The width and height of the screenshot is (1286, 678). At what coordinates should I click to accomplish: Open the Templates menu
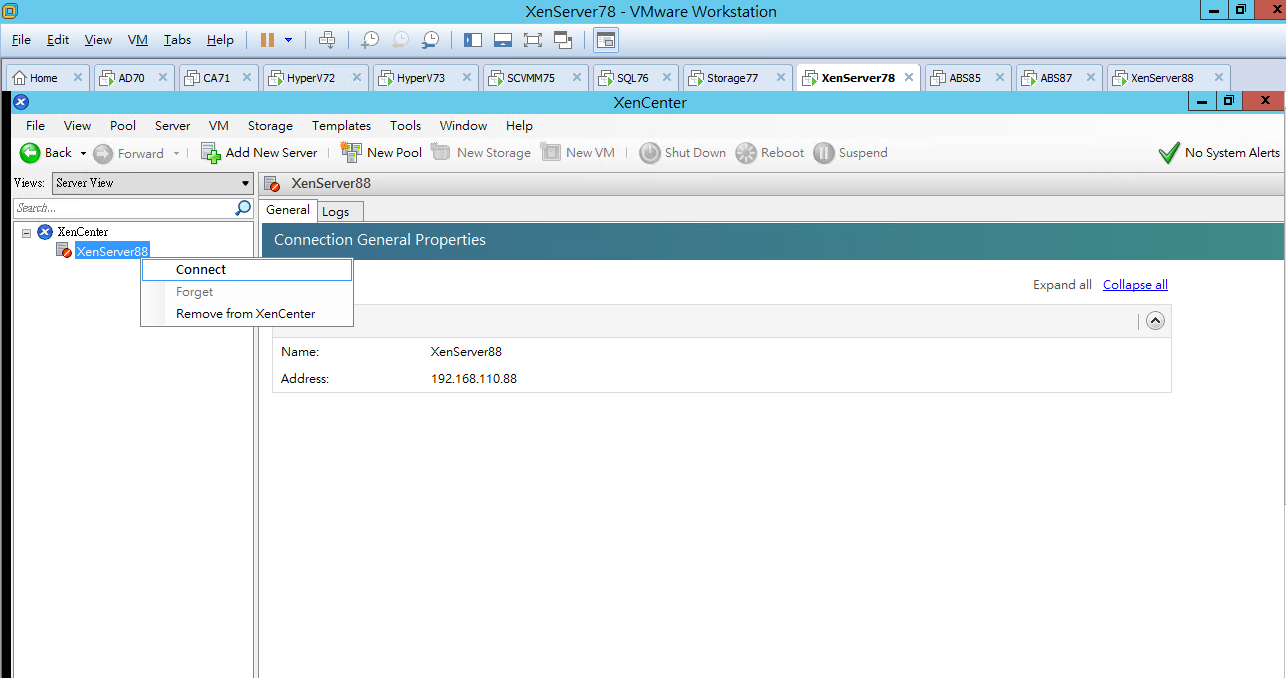341,126
